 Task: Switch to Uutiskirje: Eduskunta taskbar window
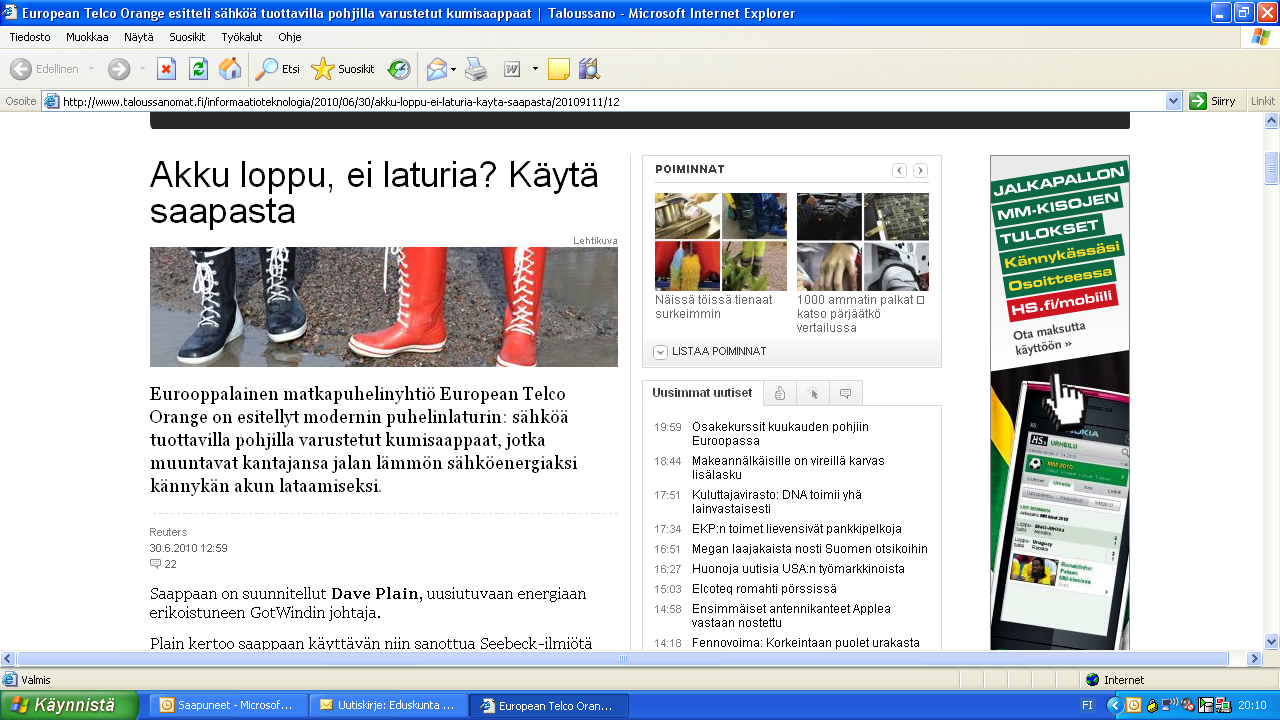tap(388, 705)
